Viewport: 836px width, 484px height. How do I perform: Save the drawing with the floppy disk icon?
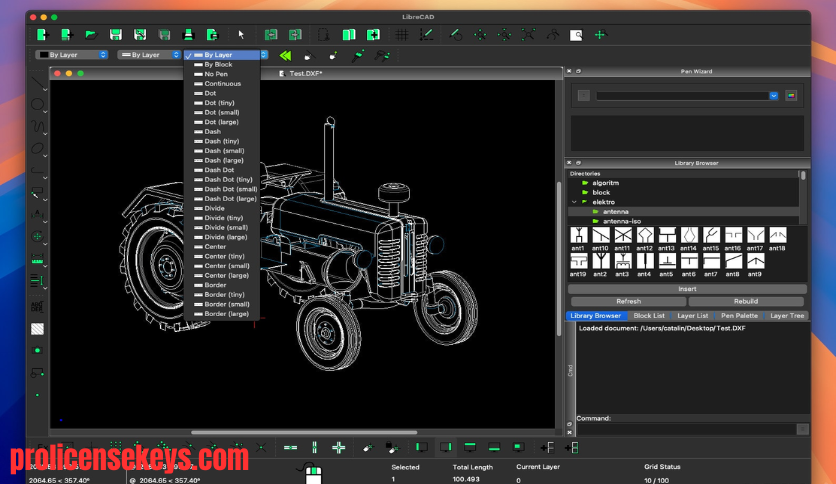(115, 35)
